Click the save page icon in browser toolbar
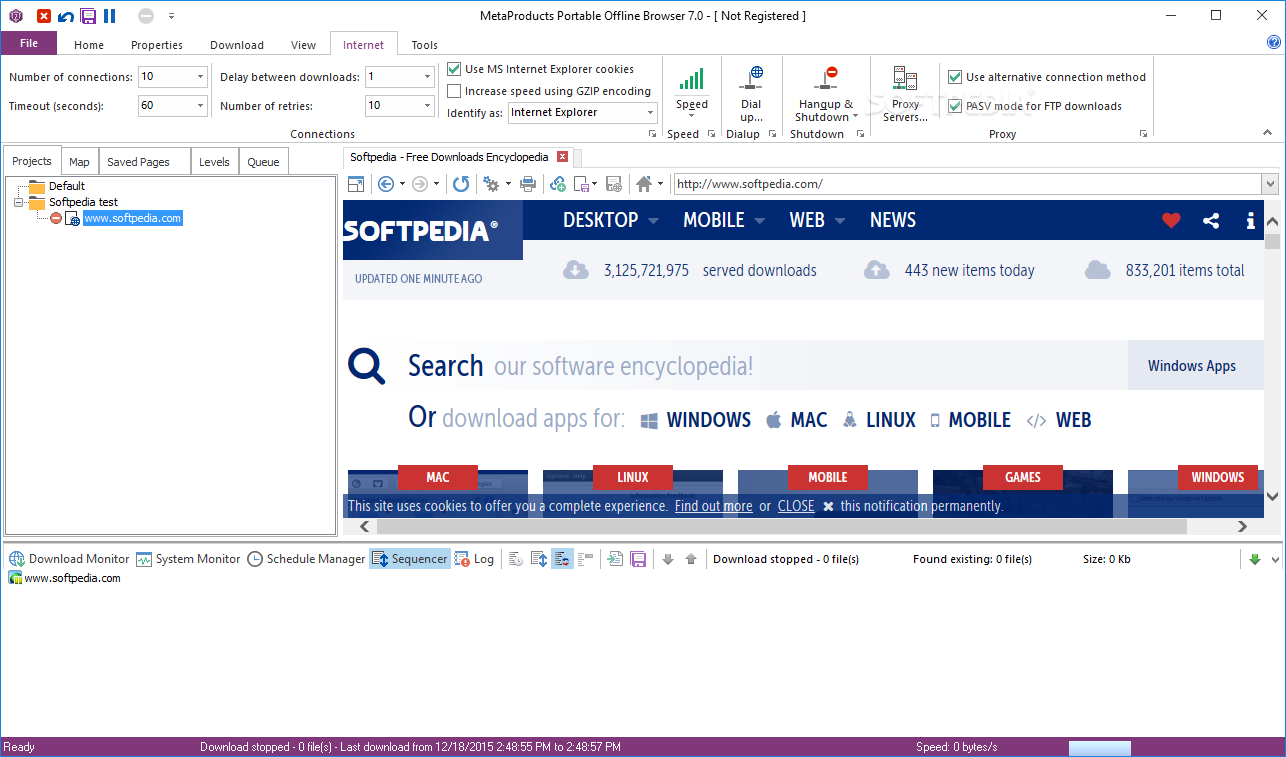Image resolution: width=1286 pixels, height=757 pixels. tap(582, 184)
